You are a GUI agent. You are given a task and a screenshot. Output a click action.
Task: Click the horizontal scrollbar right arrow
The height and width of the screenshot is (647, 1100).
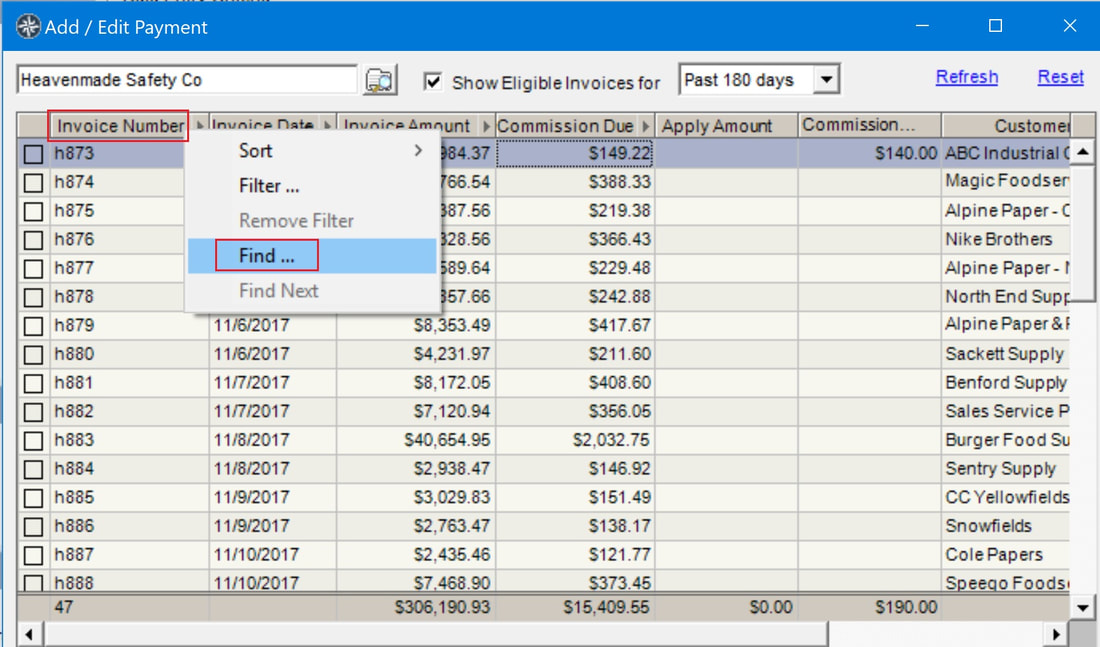(x=1057, y=634)
